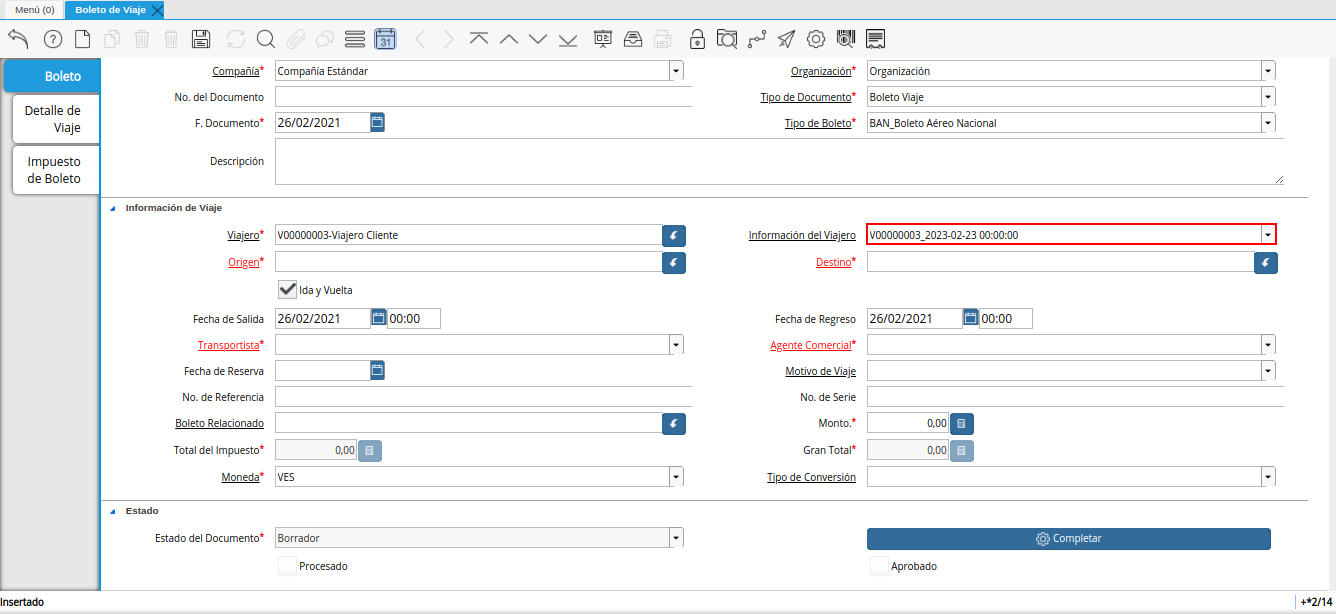The image size is (1336, 614).
Task: Switch to the Detalle de Viaje tab
Action: (53, 119)
